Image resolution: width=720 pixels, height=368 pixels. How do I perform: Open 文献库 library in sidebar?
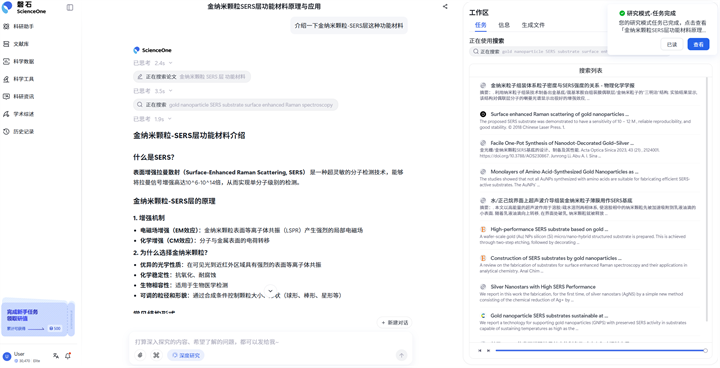[x=17, y=44]
